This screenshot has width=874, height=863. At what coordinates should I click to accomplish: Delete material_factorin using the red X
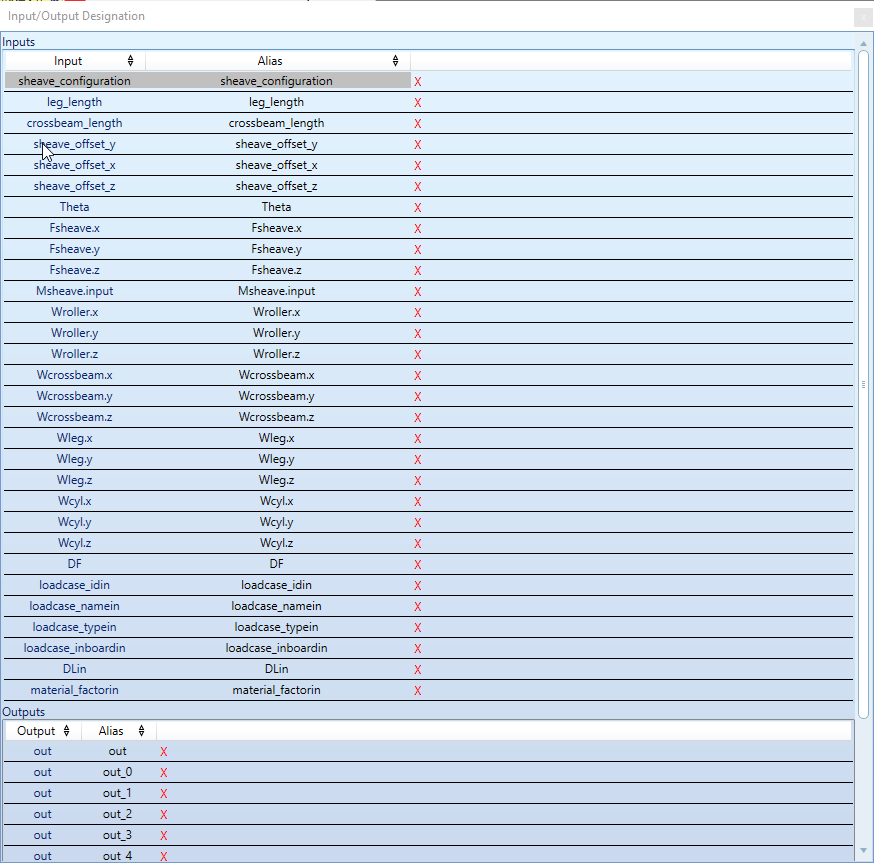tap(417, 690)
